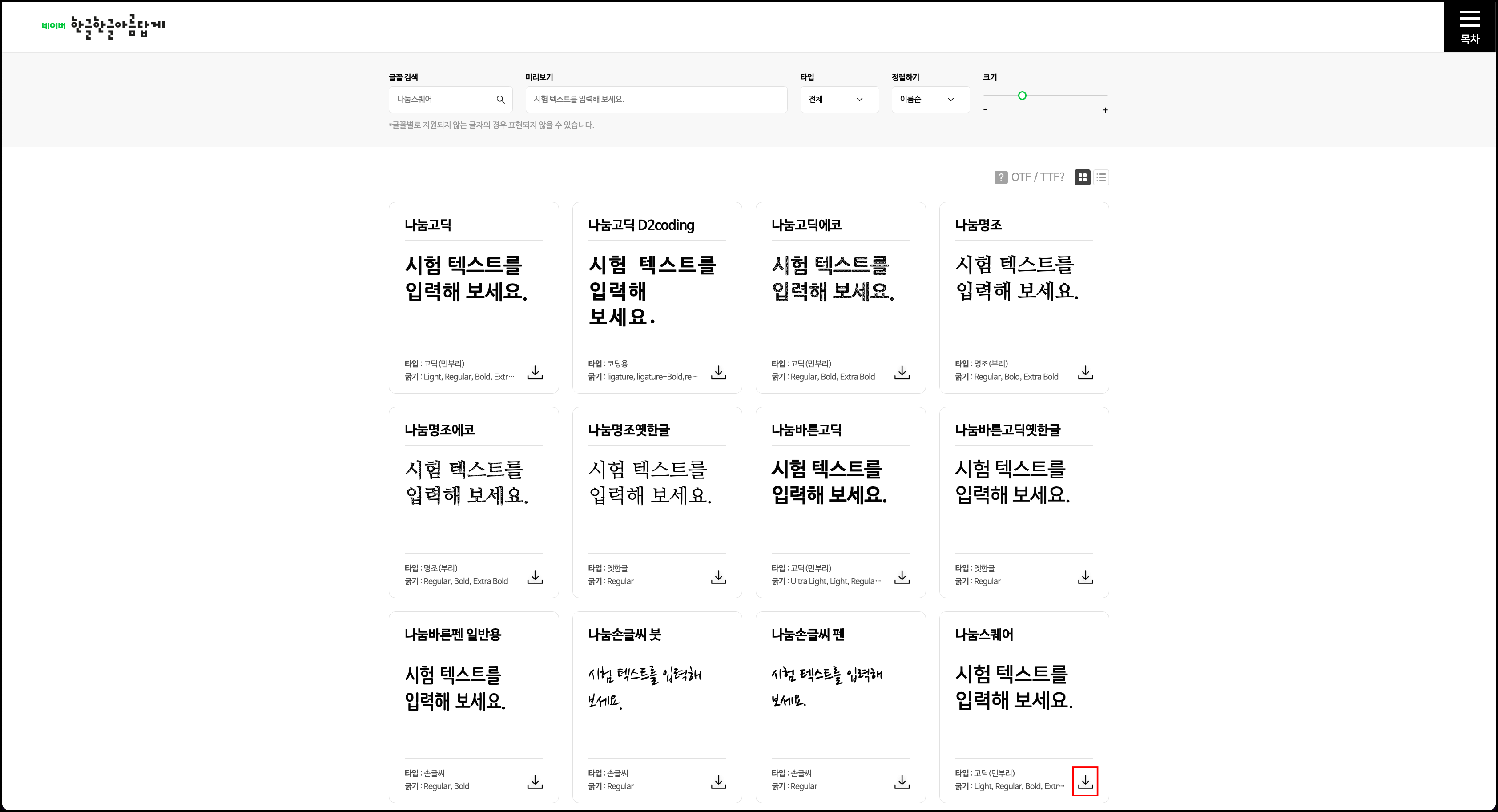Viewport: 1498px width, 812px height.
Task: Switch to list view layout
Action: [1101, 177]
